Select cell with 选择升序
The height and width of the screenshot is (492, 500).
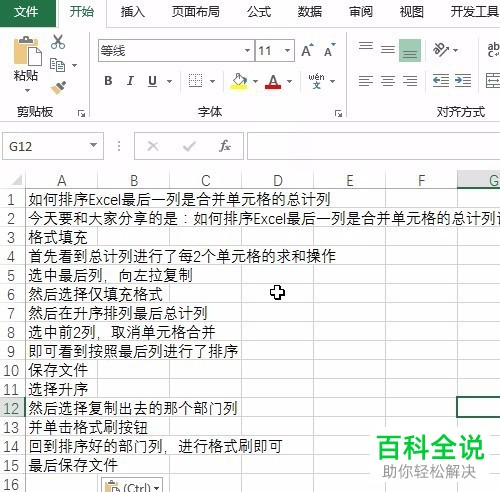(x=61, y=389)
